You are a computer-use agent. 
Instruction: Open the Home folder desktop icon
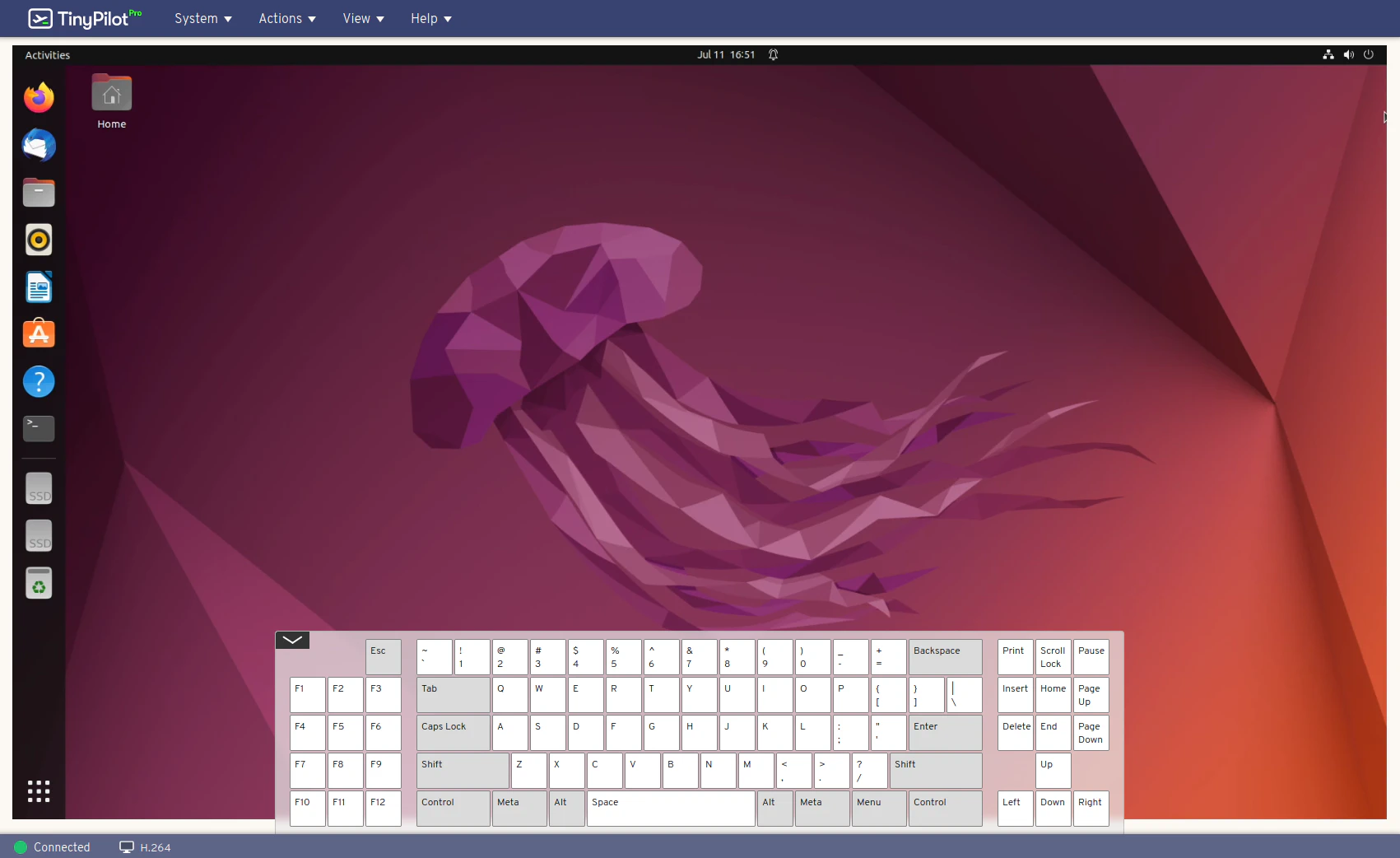pos(112,102)
